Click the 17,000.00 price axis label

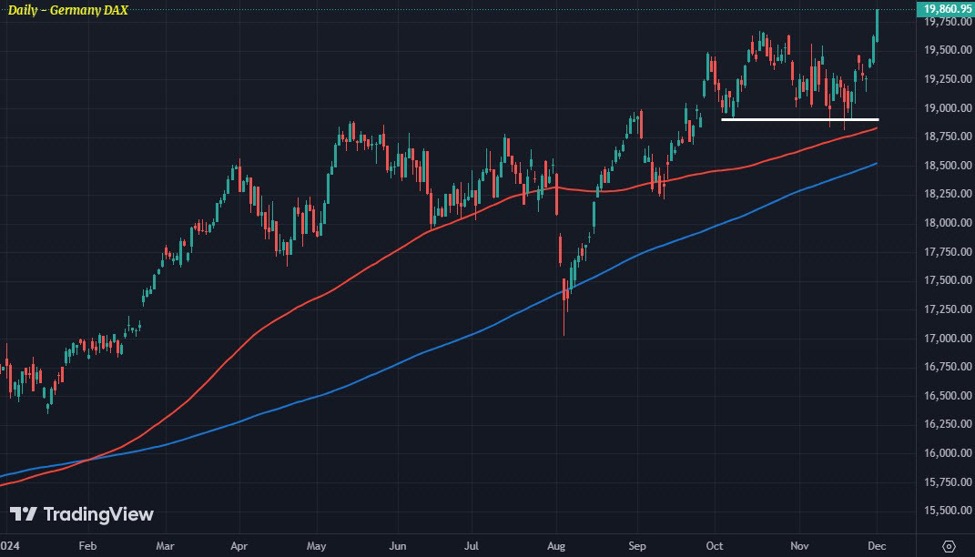coord(948,338)
